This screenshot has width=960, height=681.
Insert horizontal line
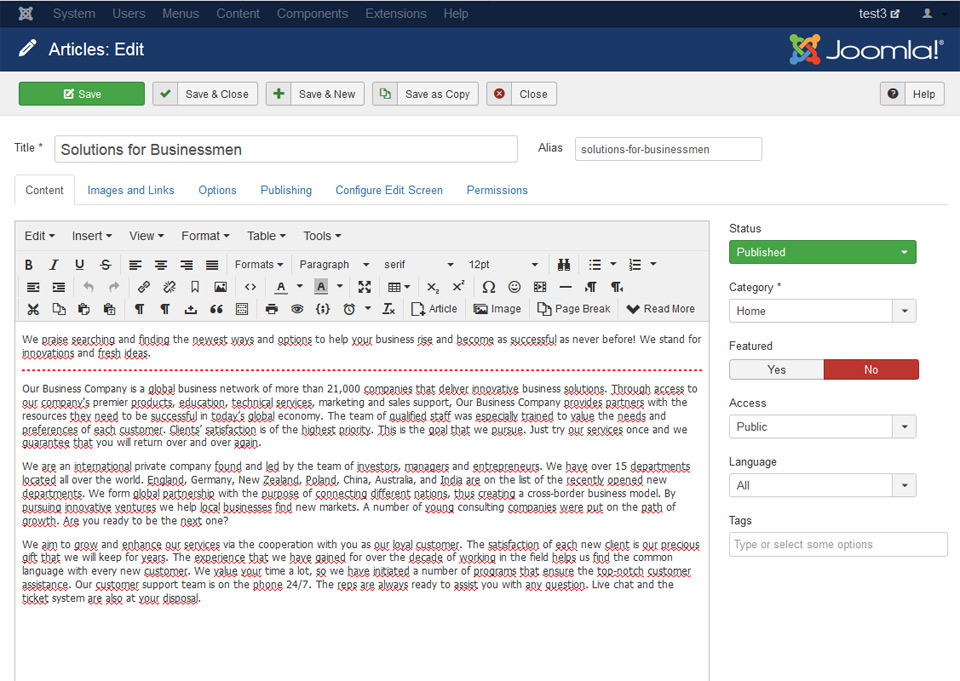(566, 287)
